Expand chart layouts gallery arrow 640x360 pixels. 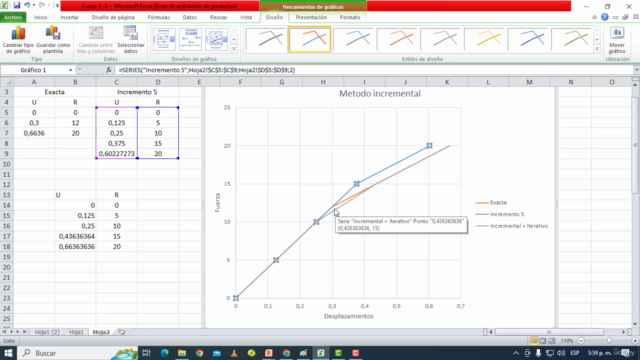tap(234, 49)
